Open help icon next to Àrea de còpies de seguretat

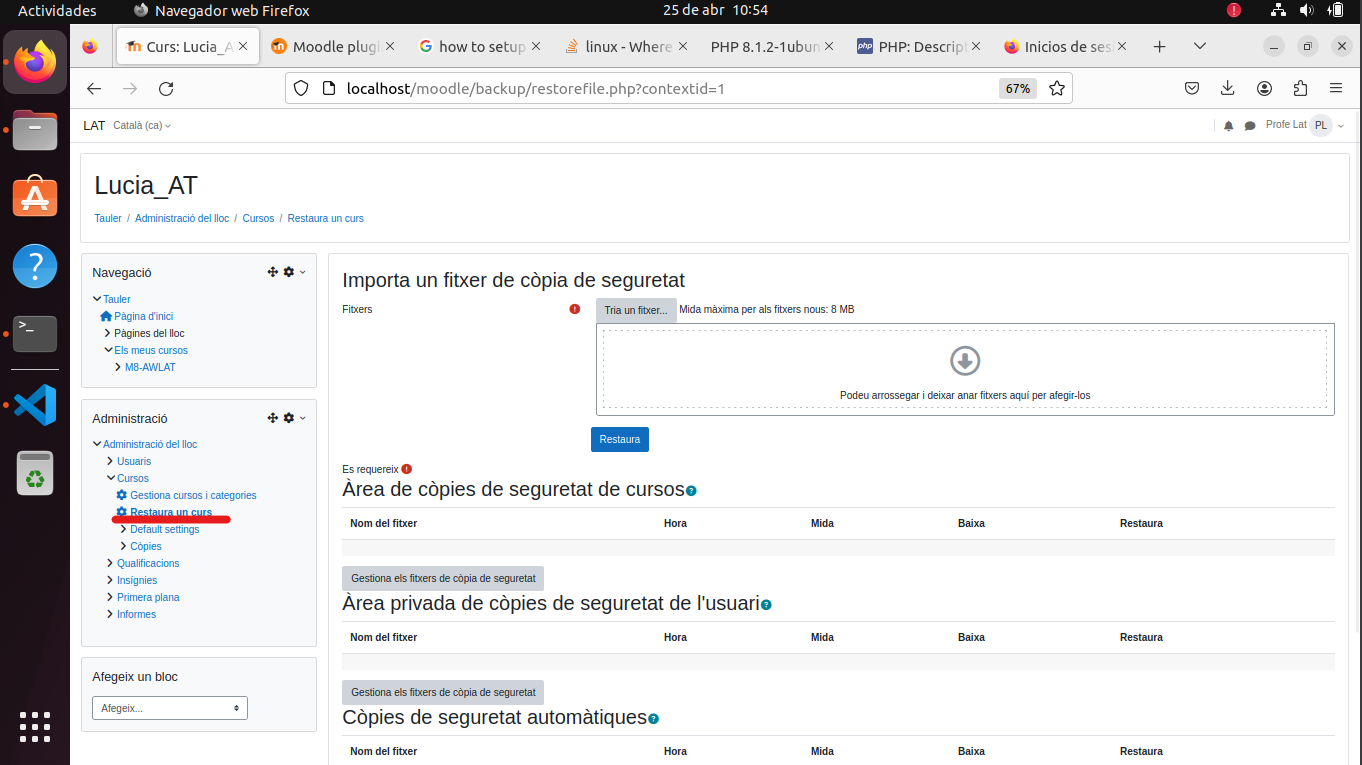690,490
